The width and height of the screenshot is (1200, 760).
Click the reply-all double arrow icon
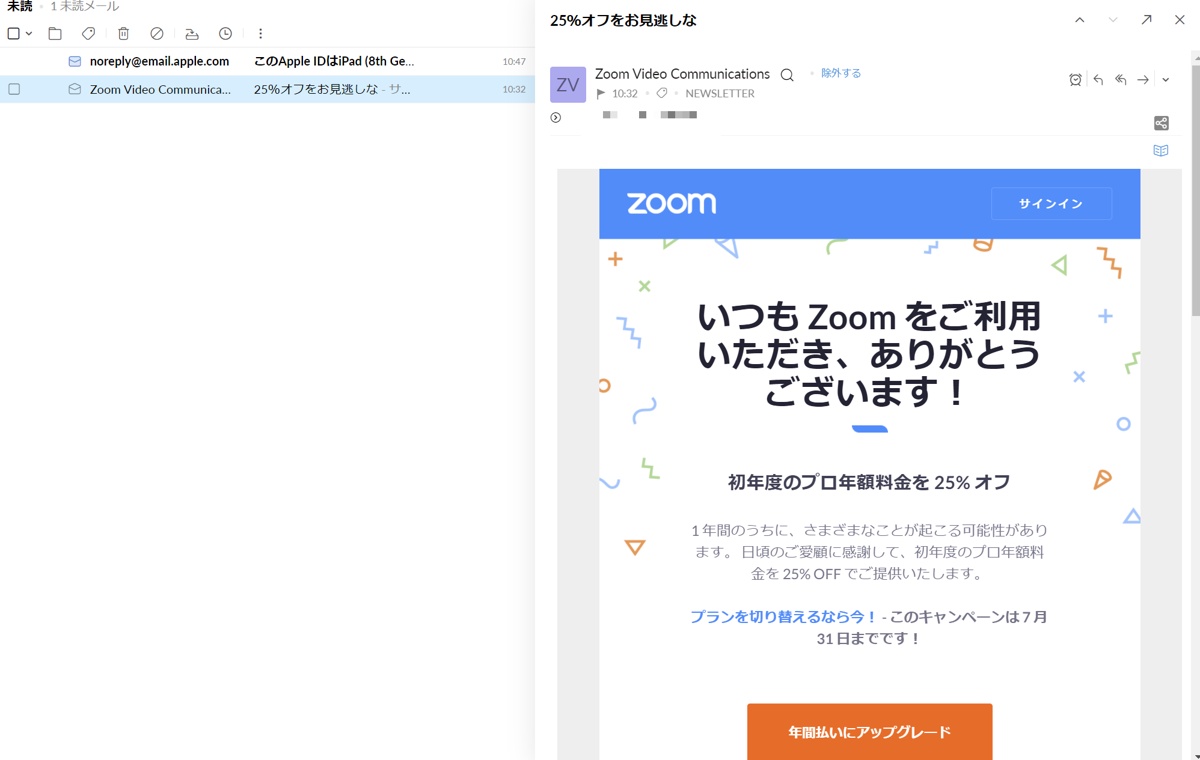(1121, 80)
